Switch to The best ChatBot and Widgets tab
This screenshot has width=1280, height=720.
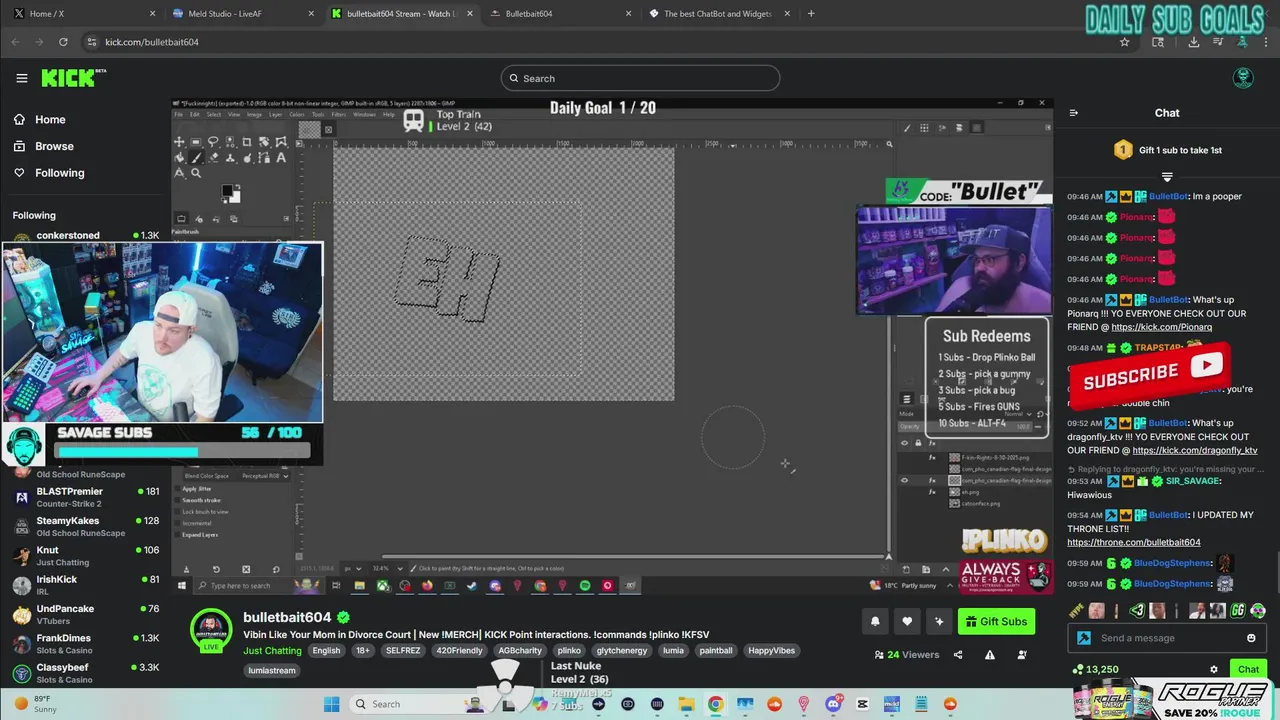click(x=718, y=14)
